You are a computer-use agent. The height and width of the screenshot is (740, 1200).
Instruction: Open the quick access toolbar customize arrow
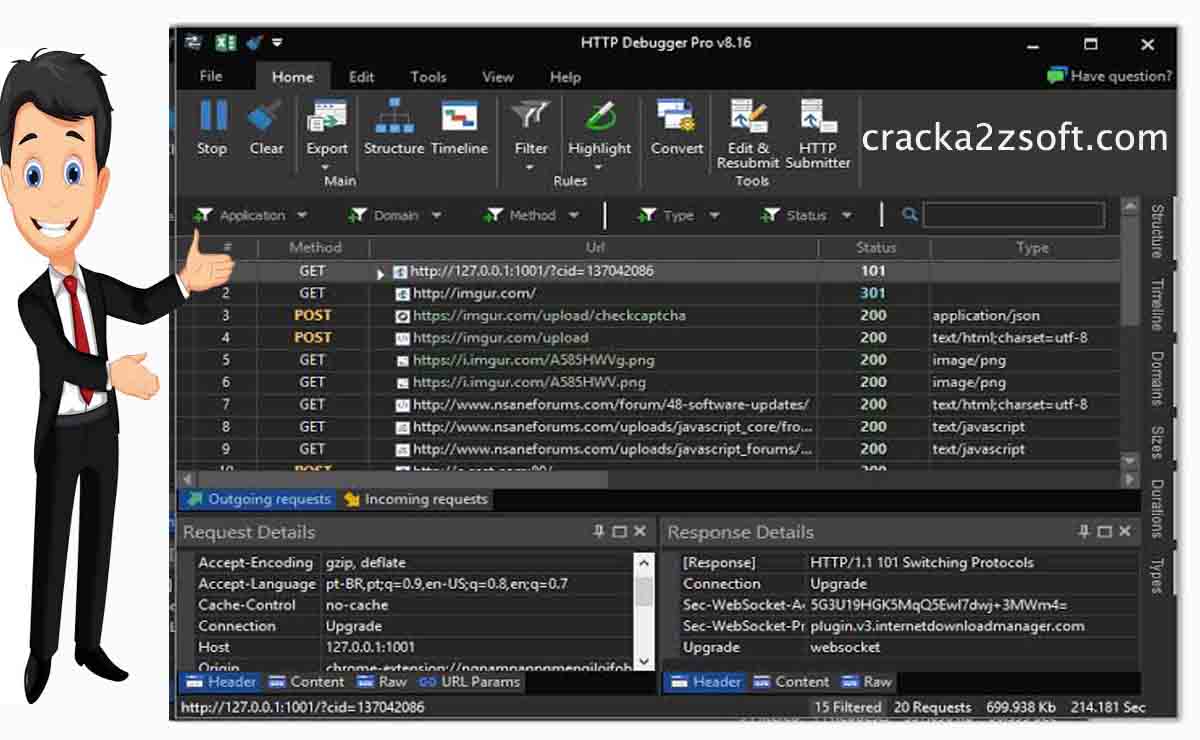(x=277, y=43)
